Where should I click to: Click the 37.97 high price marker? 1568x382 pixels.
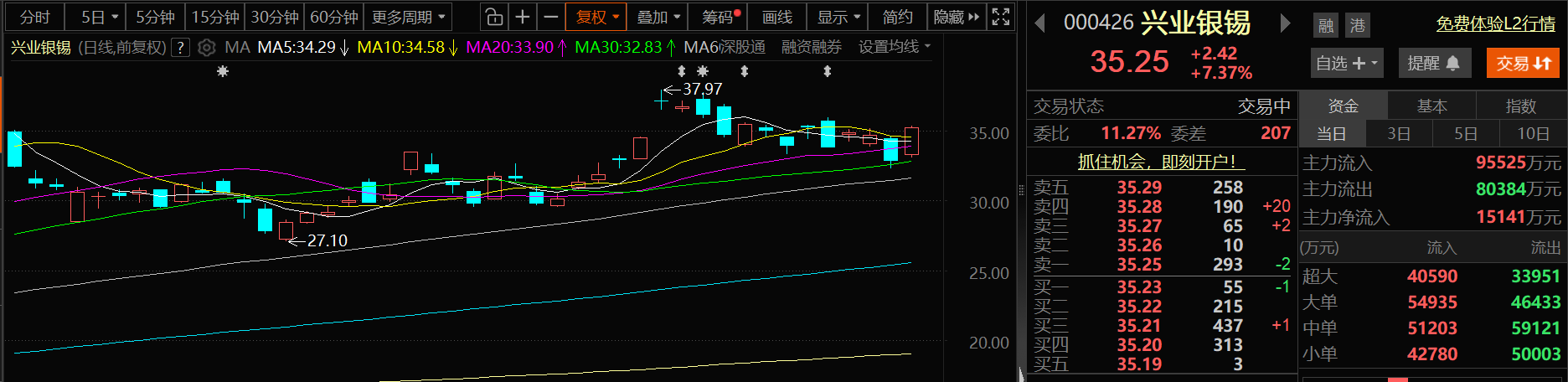[x=702, y=89]
